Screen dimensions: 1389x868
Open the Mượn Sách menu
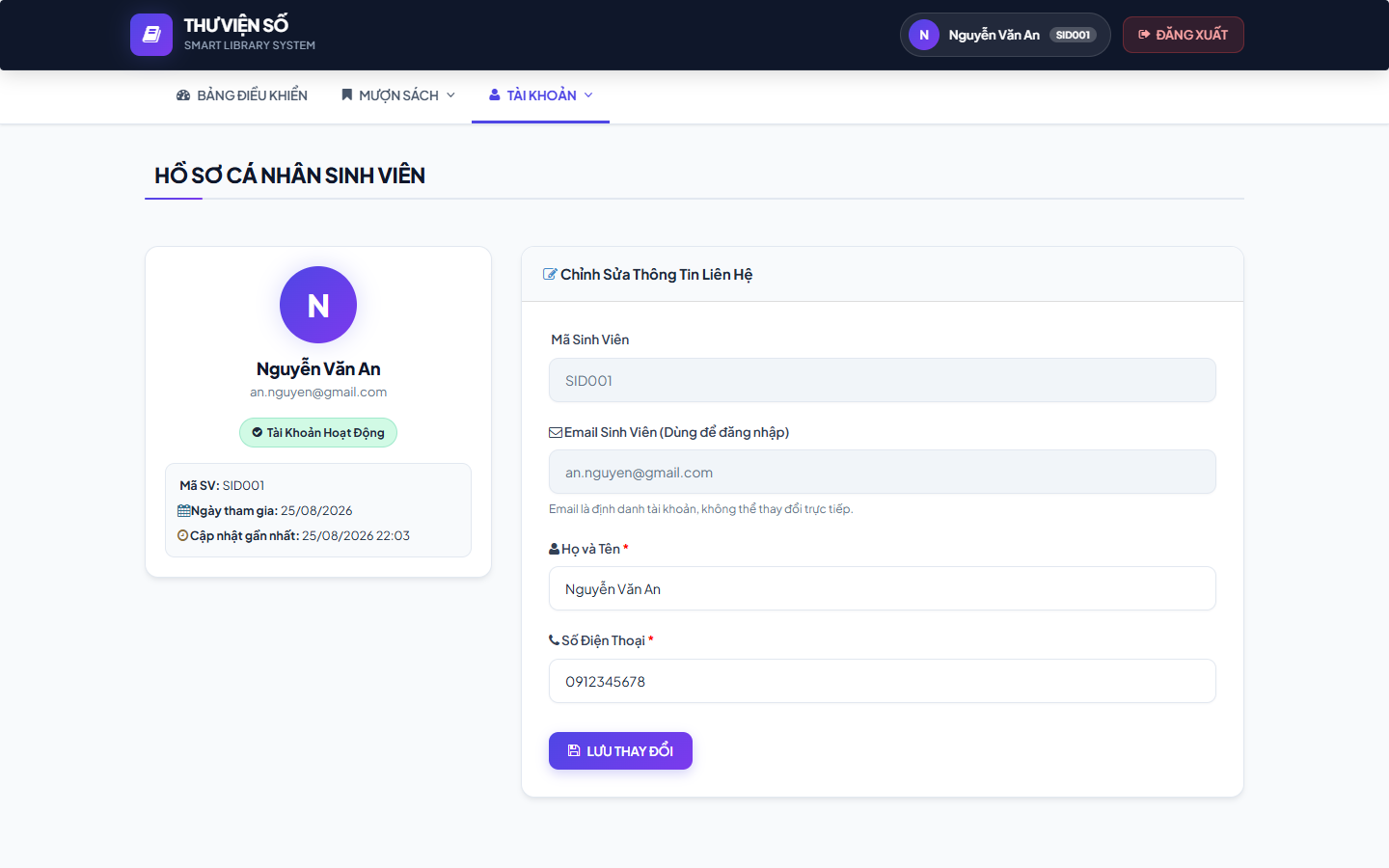[397, 95]
